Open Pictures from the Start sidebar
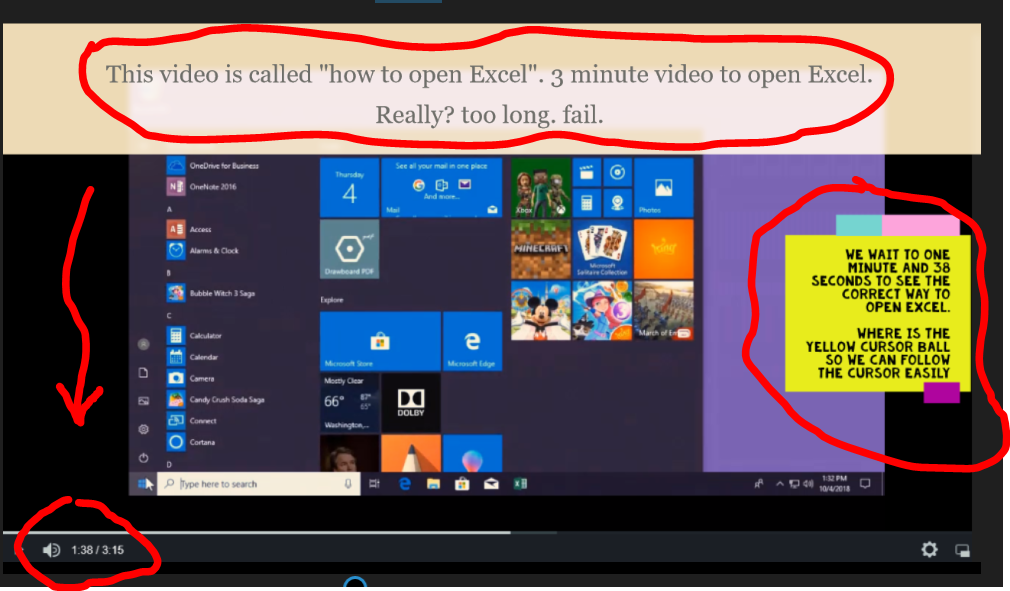Viewport: 1010px width, 591px height. tap(144, 401)
